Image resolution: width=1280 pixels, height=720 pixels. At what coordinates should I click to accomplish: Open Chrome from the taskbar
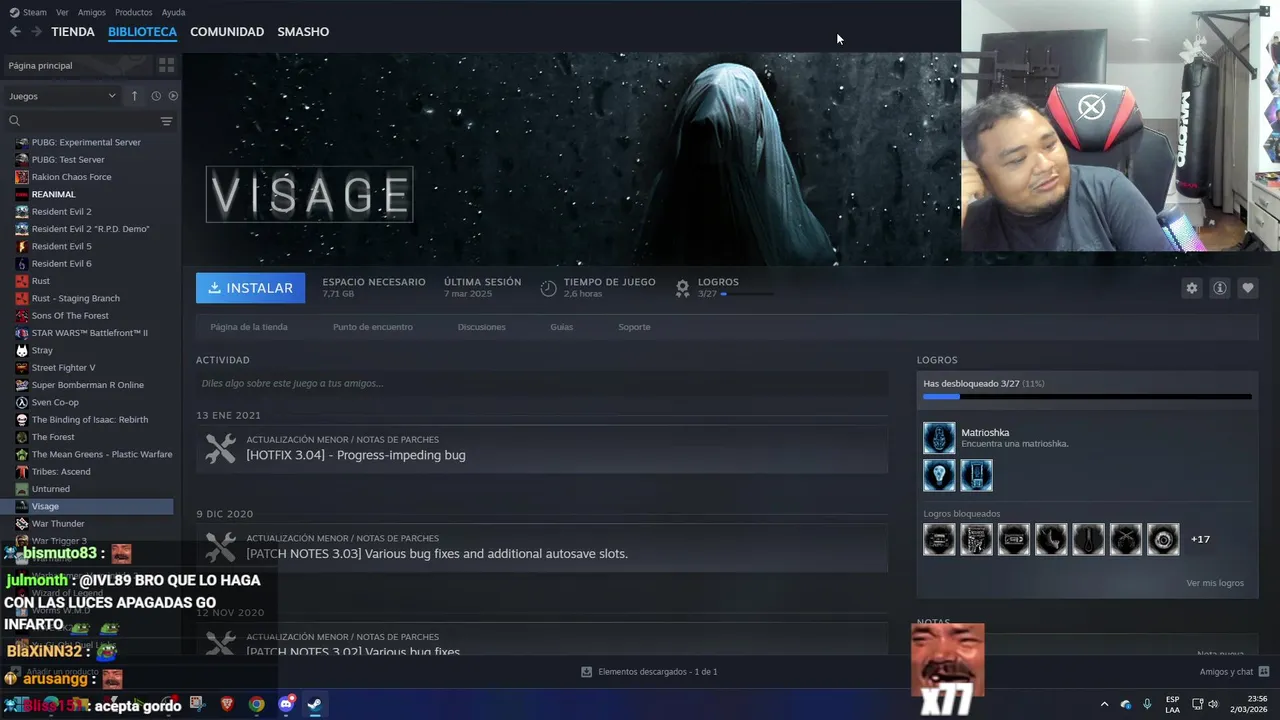(x=256, y=704)
